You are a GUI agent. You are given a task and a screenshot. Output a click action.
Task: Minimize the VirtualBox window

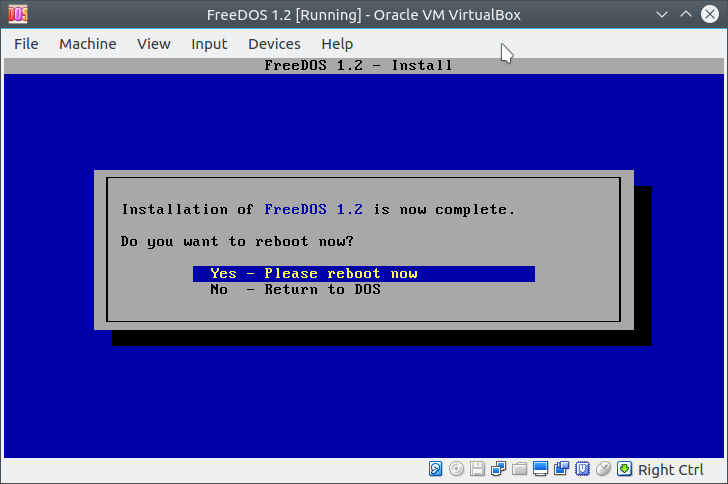(x=662, y=14)
